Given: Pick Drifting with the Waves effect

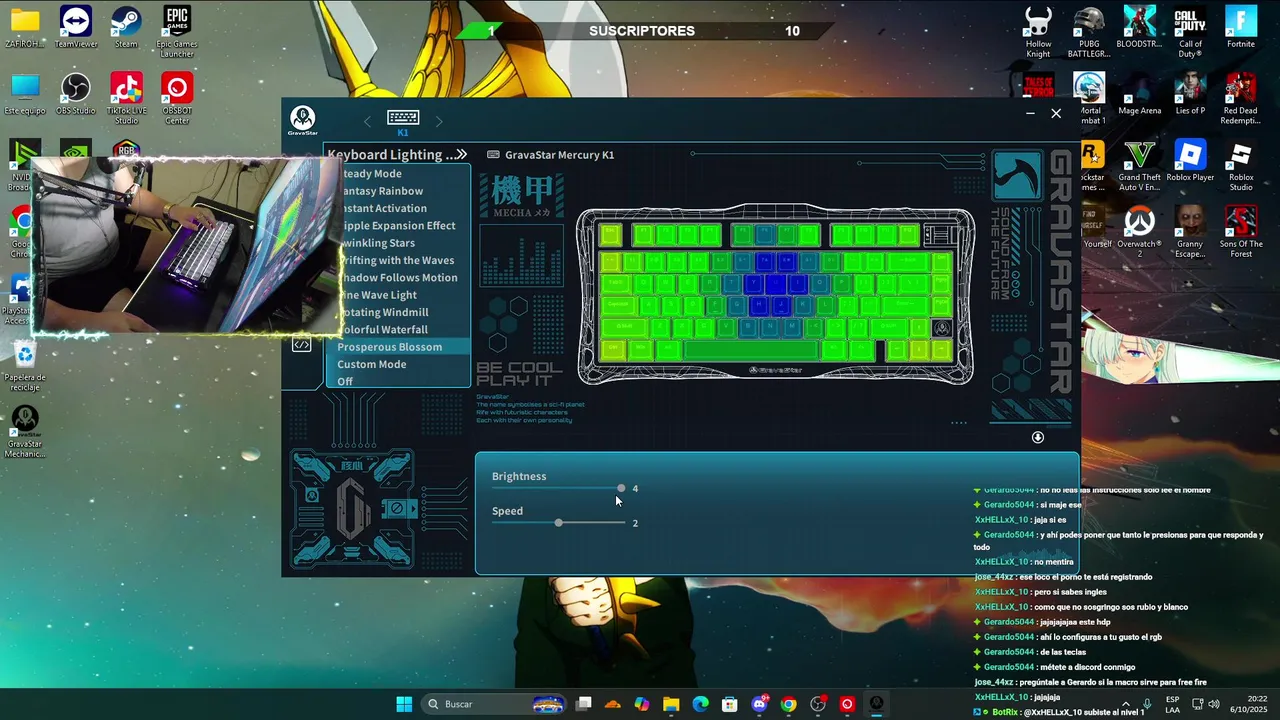Looking at the screenshot, I should tap(398, 260).
